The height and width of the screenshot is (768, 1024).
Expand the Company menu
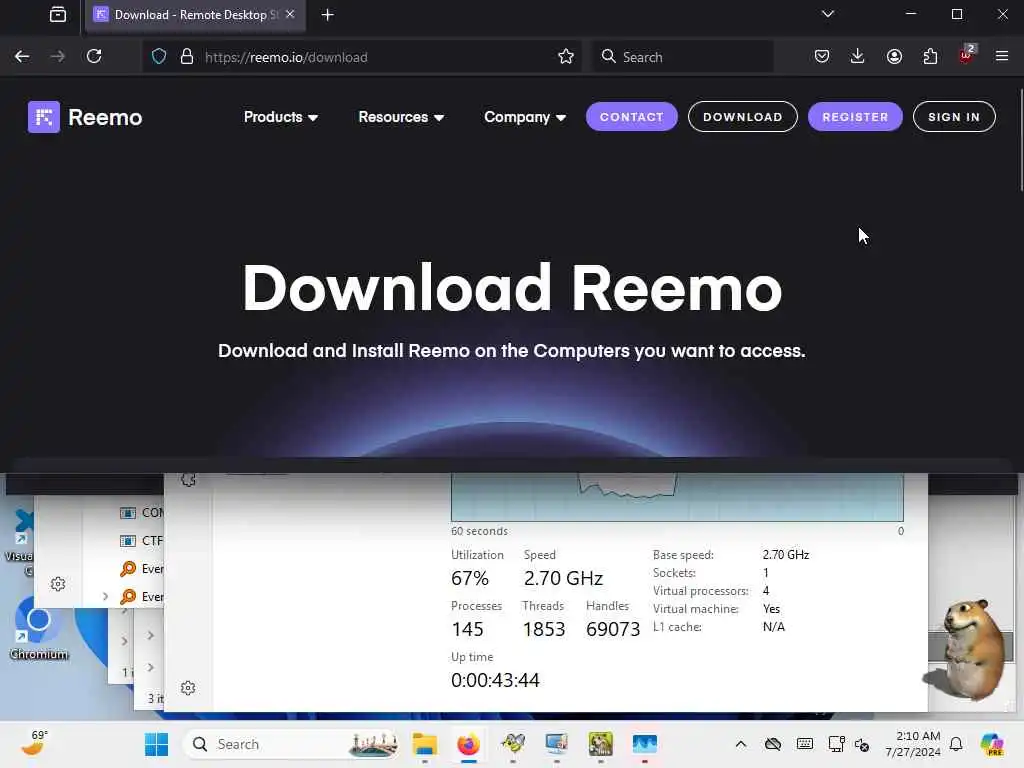click(x=524, y=117)
